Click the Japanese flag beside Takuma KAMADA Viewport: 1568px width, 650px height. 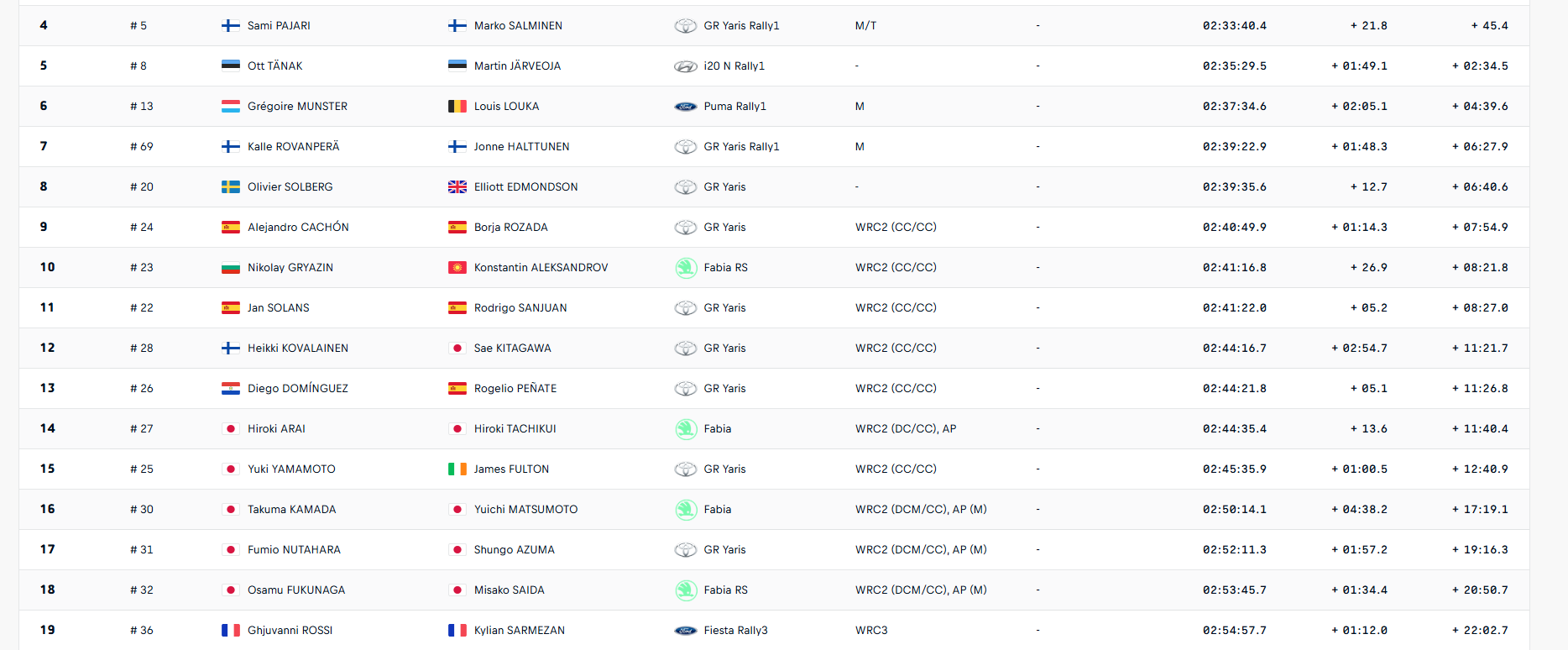(231, 510)
